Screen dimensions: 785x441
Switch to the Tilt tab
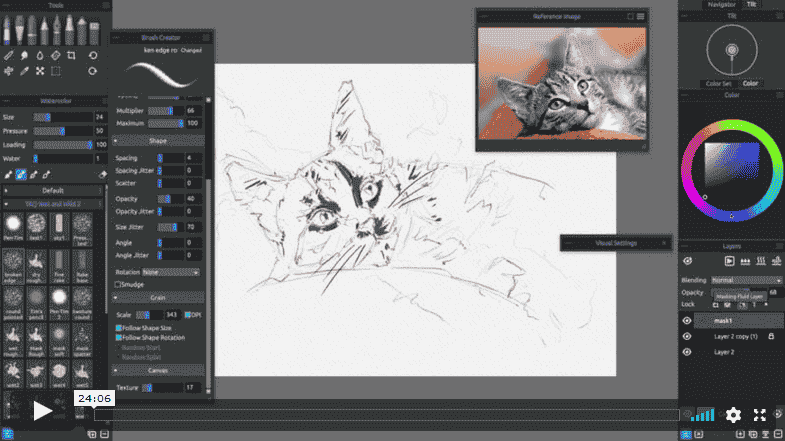751,4
